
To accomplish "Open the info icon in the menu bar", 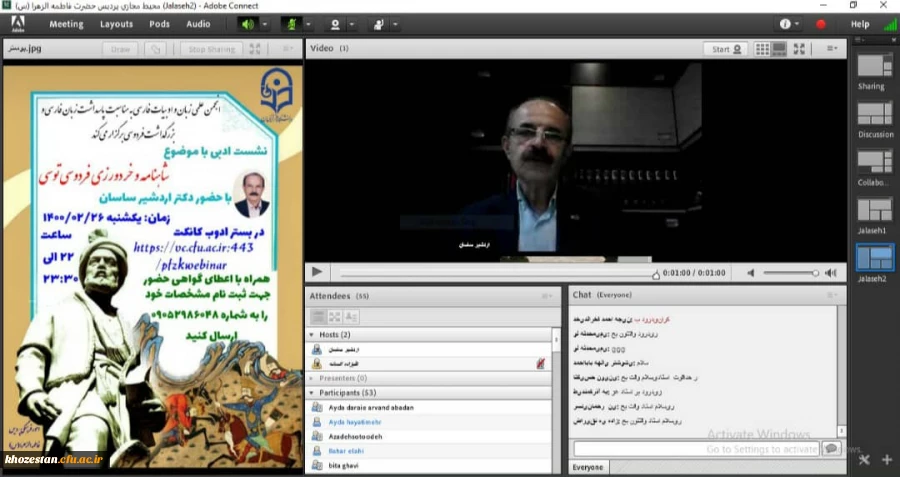I will click(x=786, y=24).
